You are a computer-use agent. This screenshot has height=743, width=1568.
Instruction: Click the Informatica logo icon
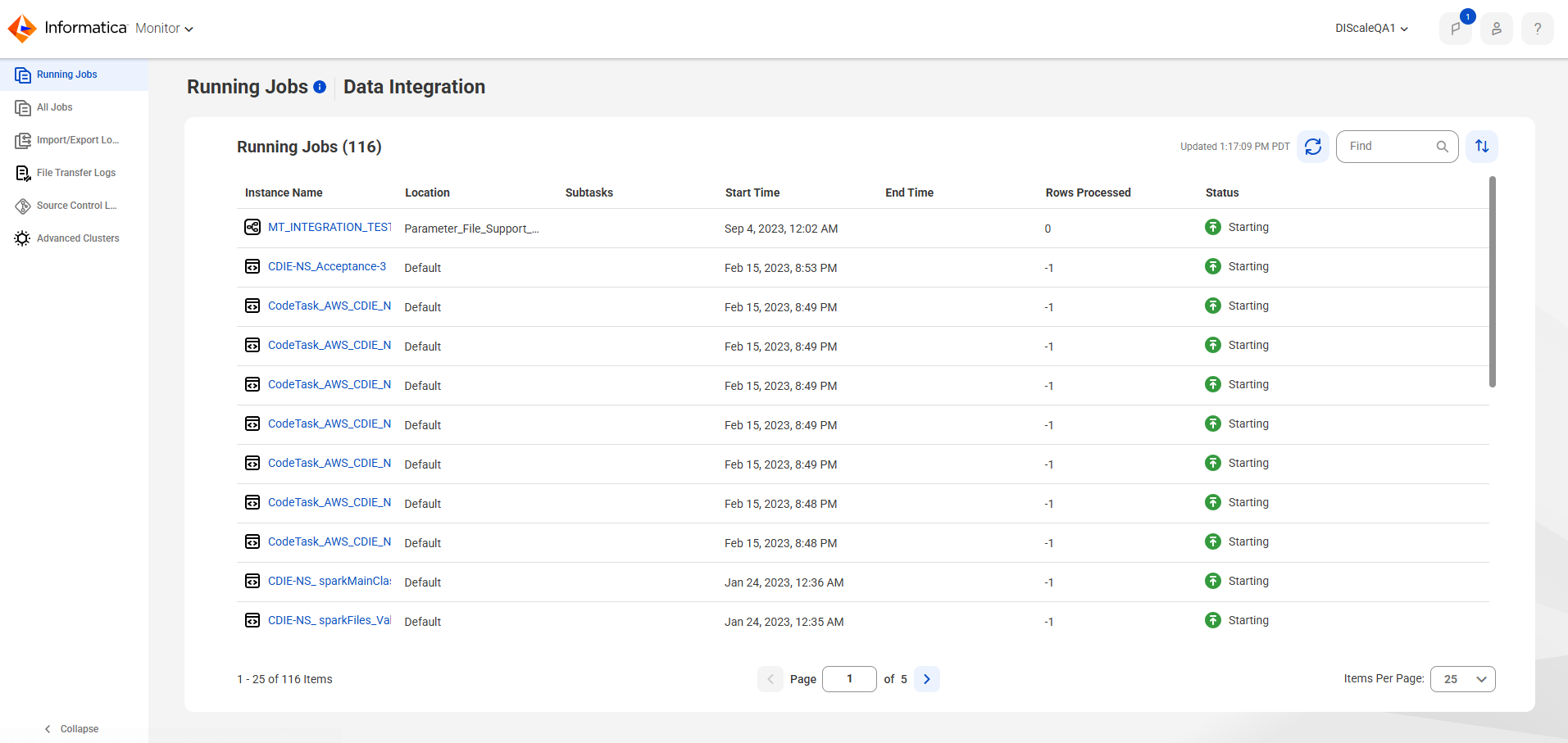[22, 28]
